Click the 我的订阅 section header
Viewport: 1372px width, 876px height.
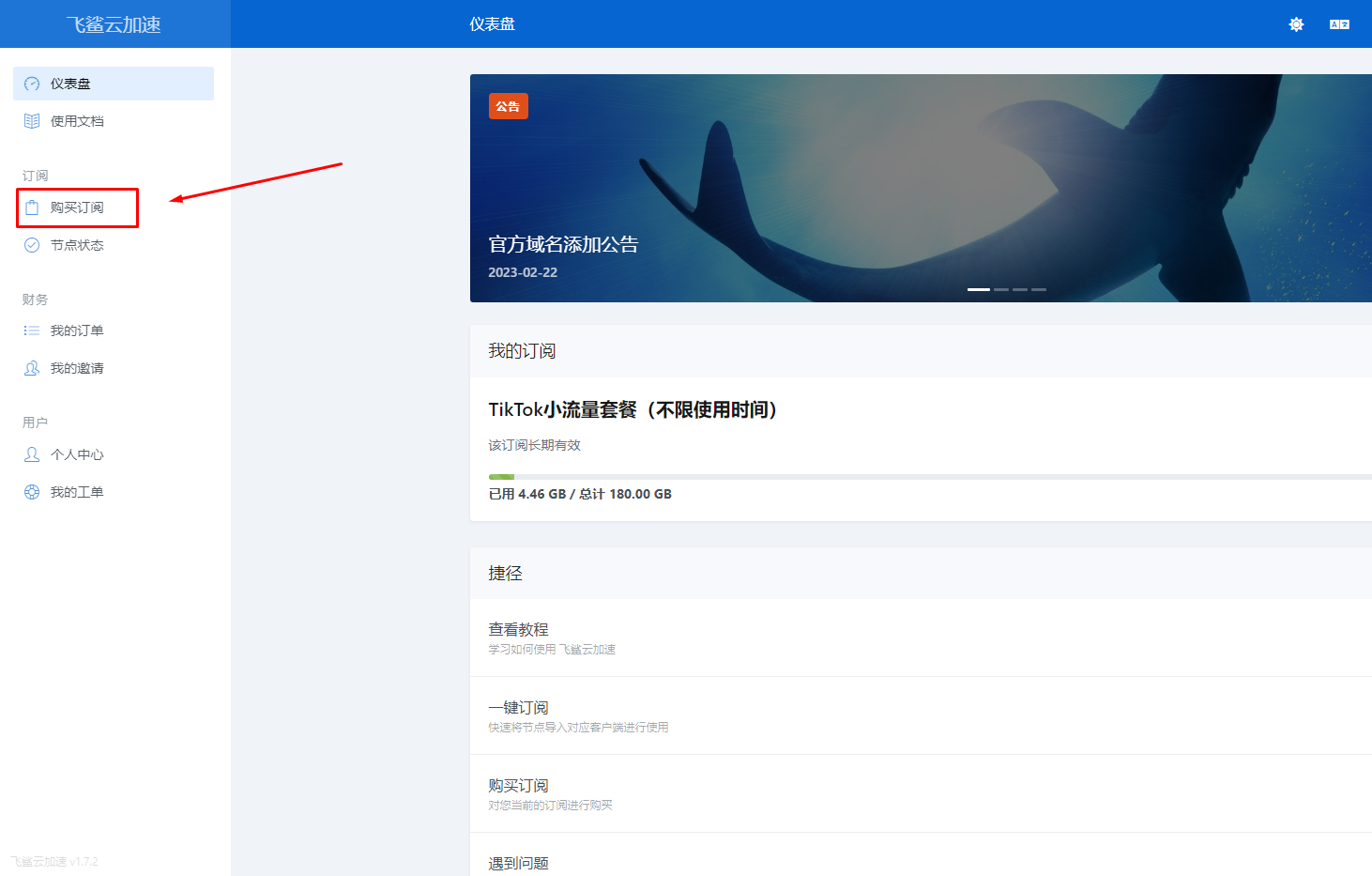(x=921, y=351)
